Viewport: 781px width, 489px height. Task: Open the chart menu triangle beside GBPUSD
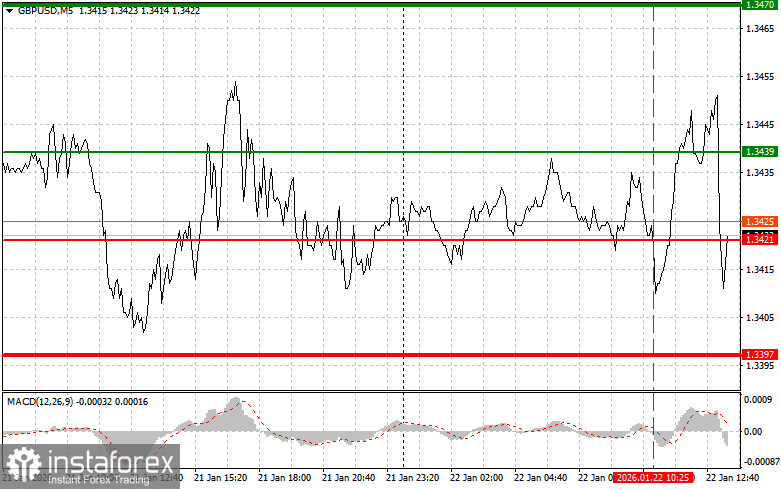pos(9,11)
